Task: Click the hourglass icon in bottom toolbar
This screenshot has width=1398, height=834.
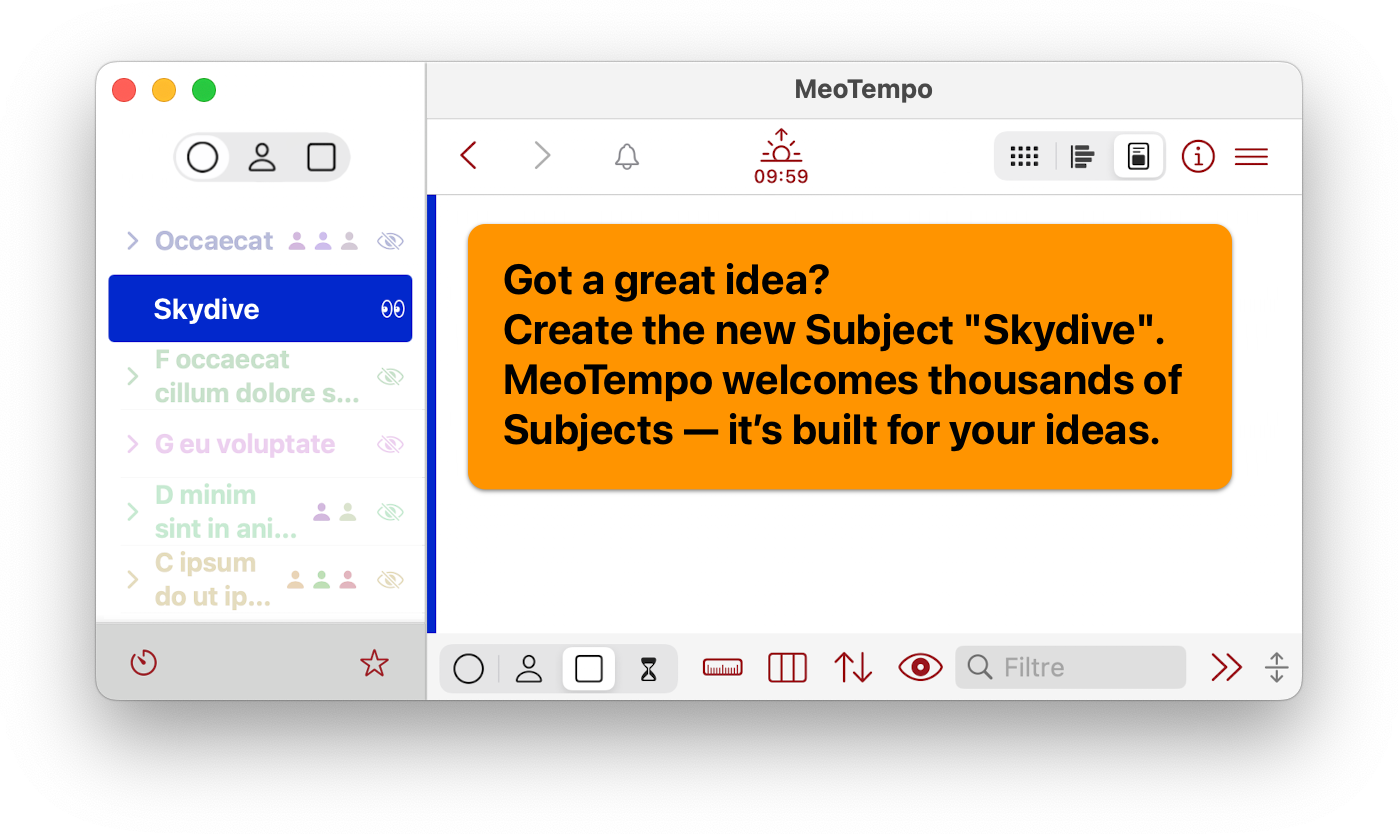Action: pos(649,668)
